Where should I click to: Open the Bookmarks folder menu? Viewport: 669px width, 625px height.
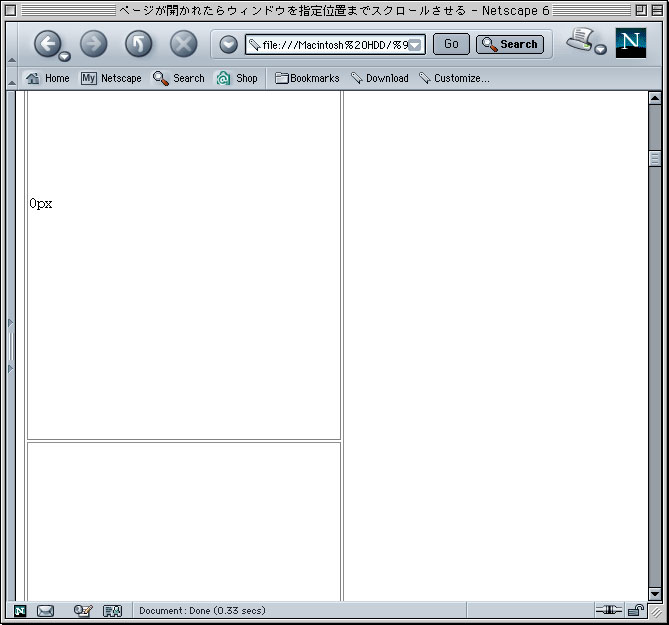(x=307, y=78)
